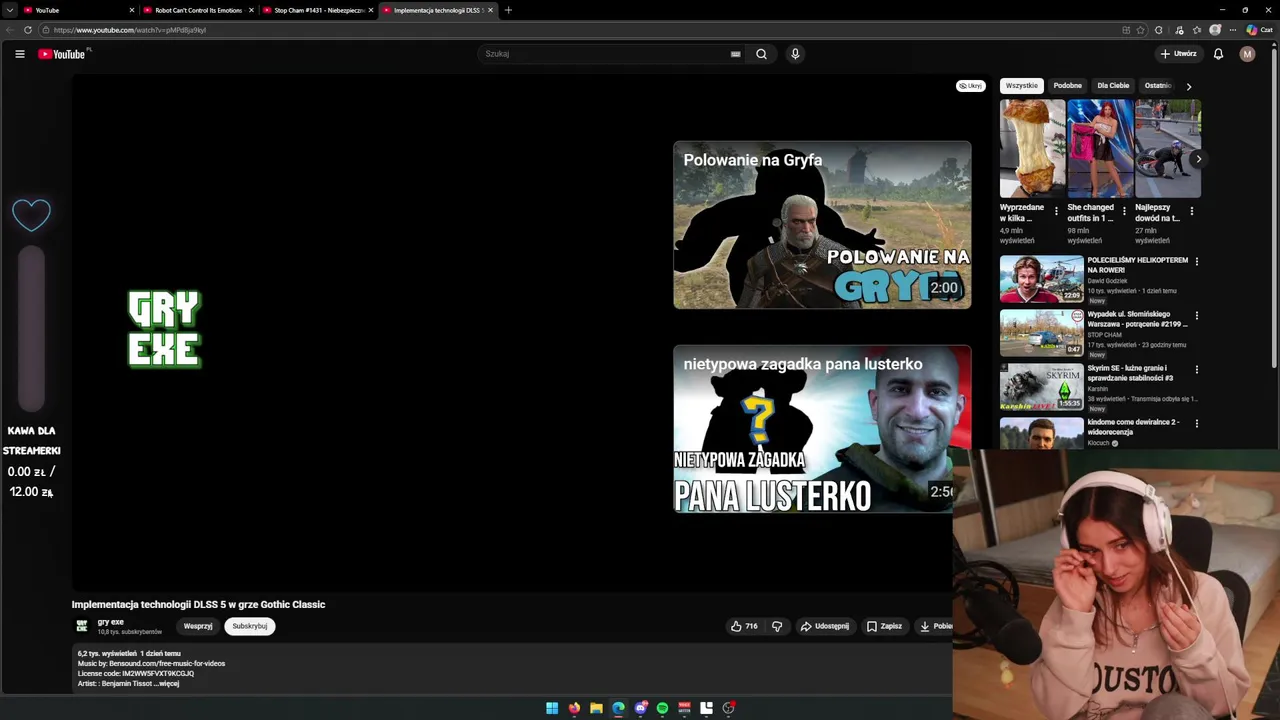Open a new browser tab

pyautogui.click(x=508, y=10)
